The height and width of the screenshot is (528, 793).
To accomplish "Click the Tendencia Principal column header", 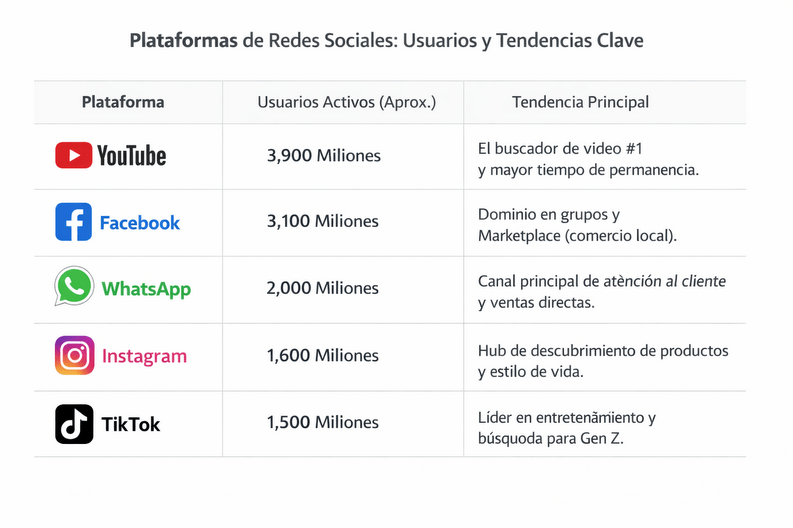I will coord(580,102).
